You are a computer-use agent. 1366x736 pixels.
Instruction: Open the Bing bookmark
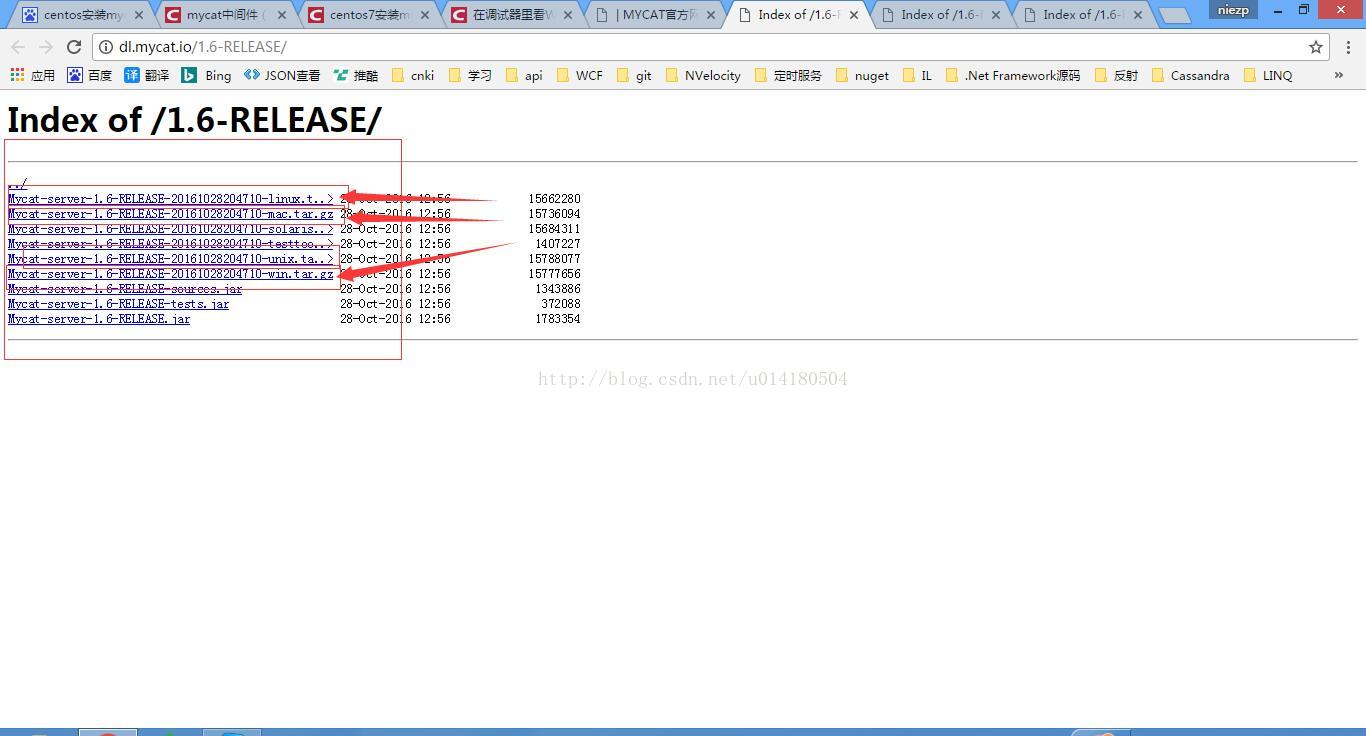coord(206,75)
